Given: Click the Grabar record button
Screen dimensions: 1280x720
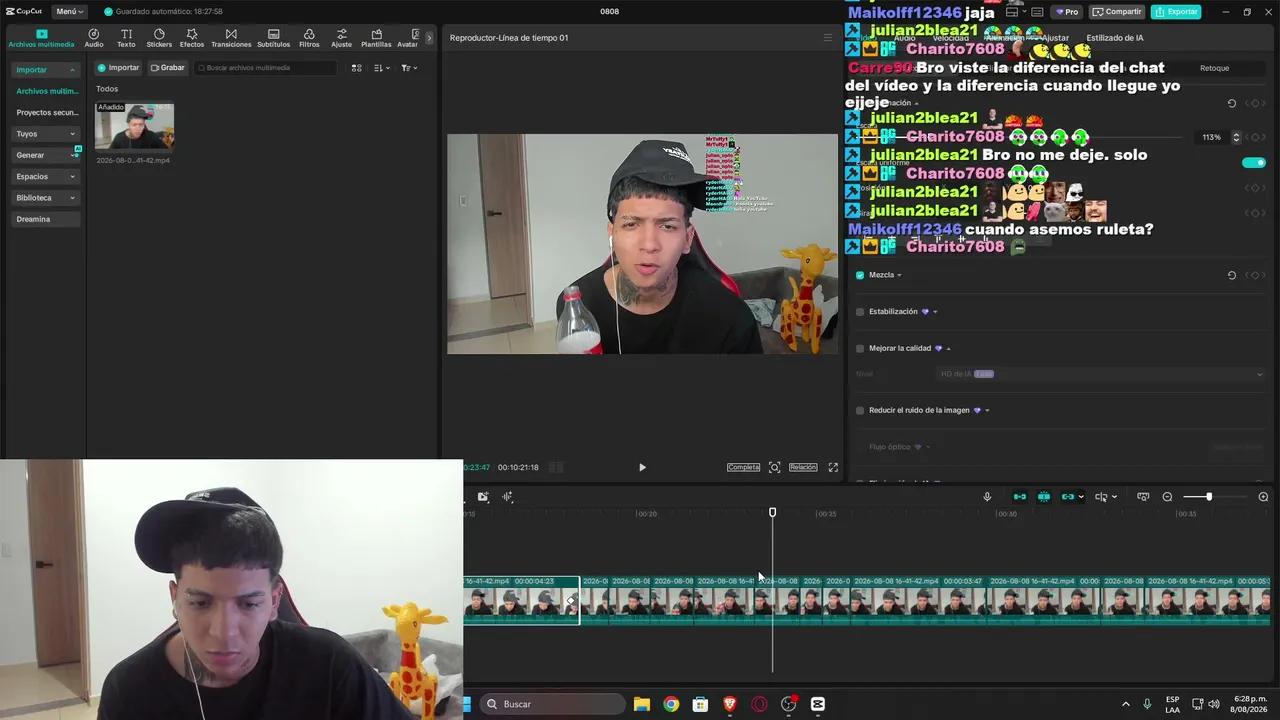Looking at the screenshot, I should pyautogui.click(x=168, y=68).
